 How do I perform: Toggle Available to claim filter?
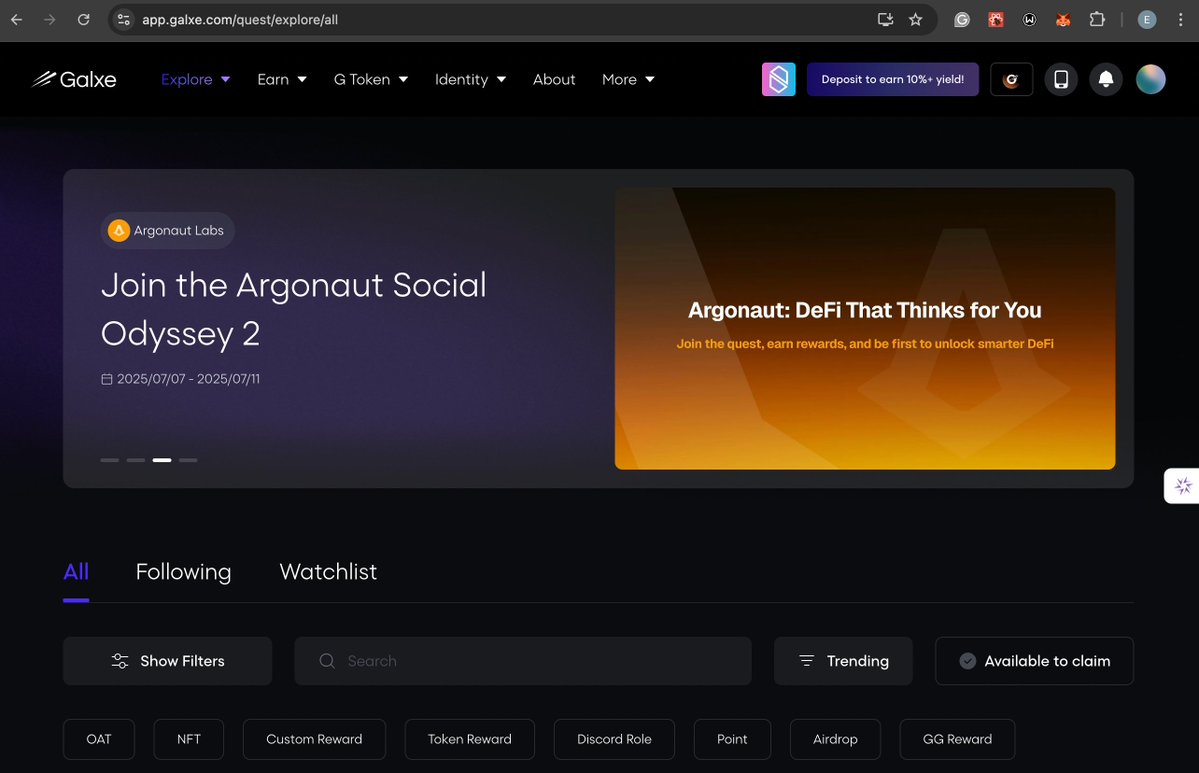tap(1035, 661)
